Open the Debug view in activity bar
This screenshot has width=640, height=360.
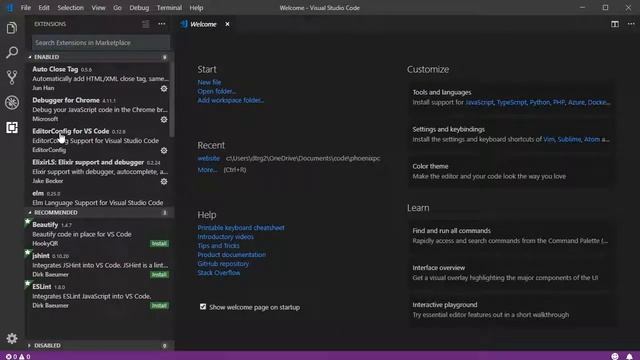pos(12,102)
